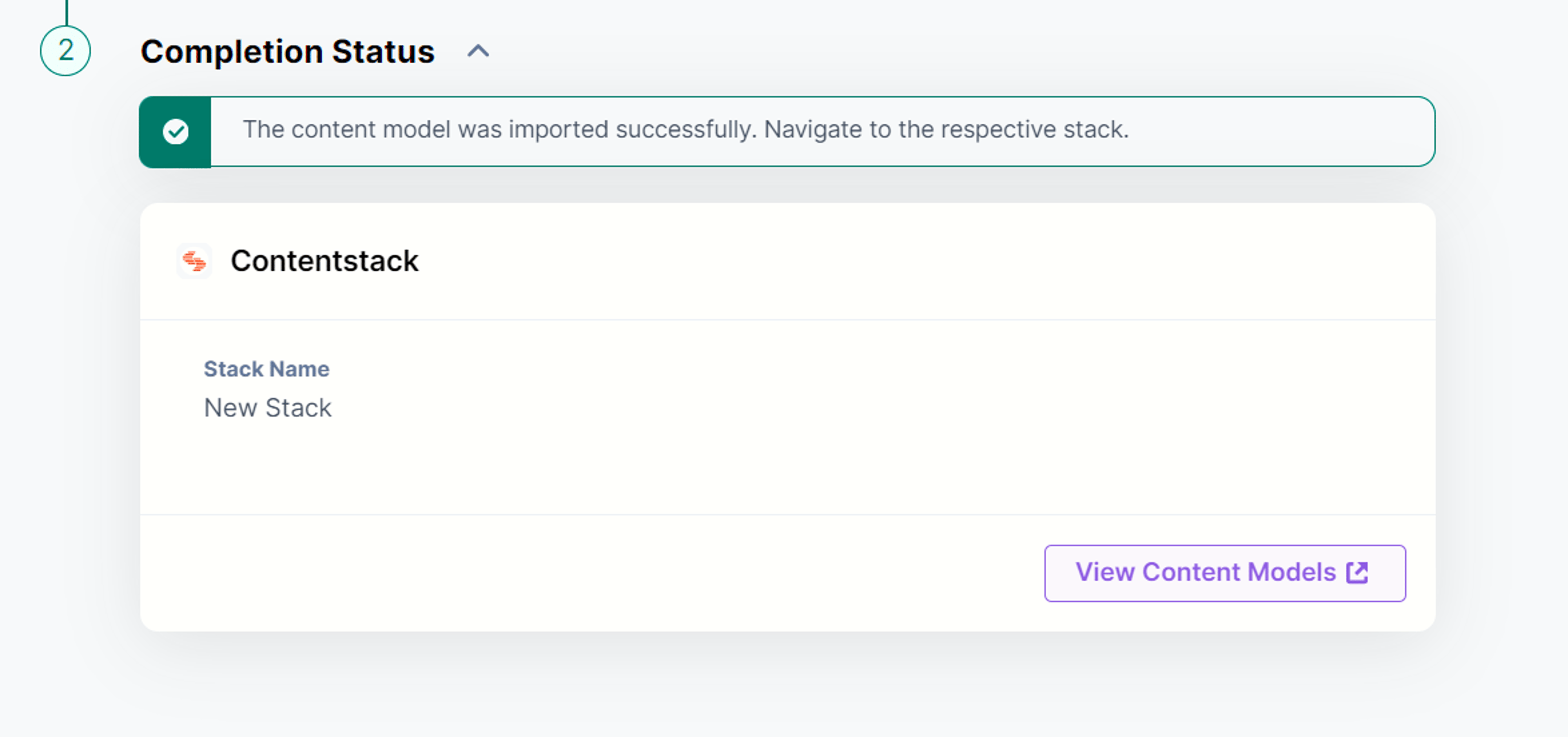Click the dark green block of success banner
The width and height of the screenshot is (1568, 737).
coord(175,131)
